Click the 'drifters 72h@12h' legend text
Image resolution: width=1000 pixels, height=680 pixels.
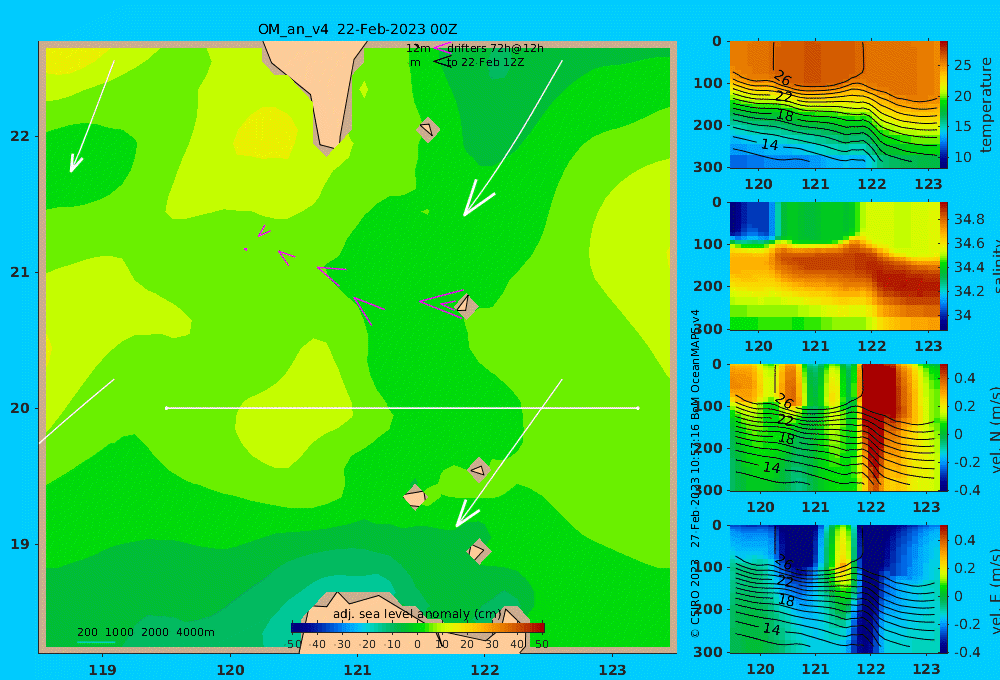coord(495,48)
